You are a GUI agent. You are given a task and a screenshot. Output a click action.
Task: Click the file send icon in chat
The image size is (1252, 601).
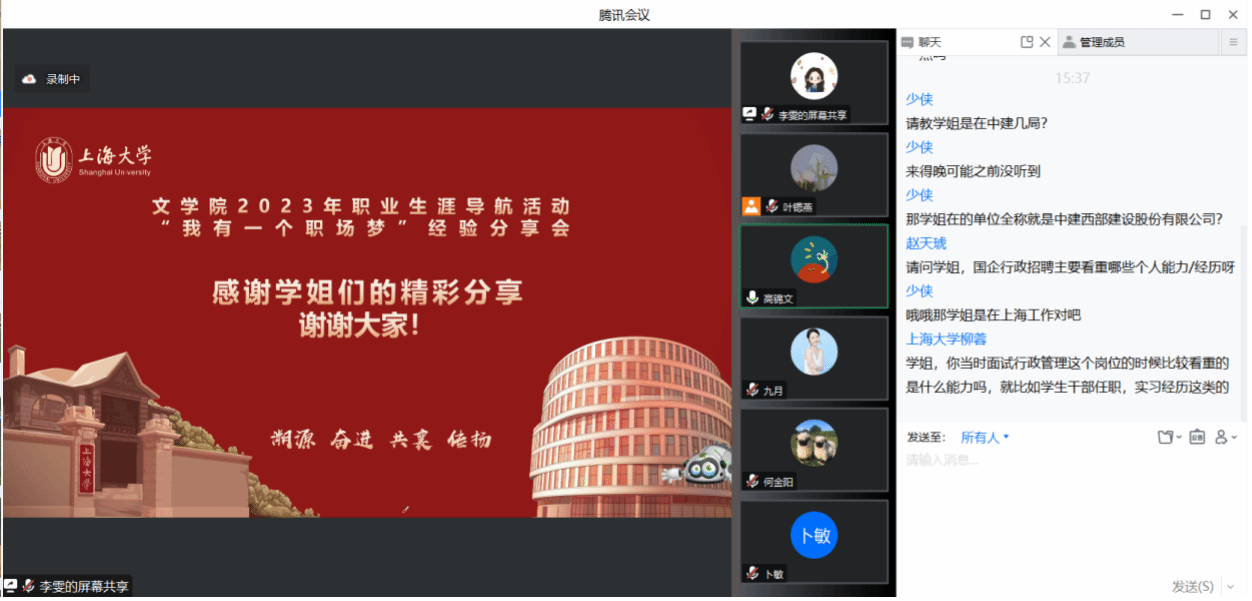tap(1164, 437)
